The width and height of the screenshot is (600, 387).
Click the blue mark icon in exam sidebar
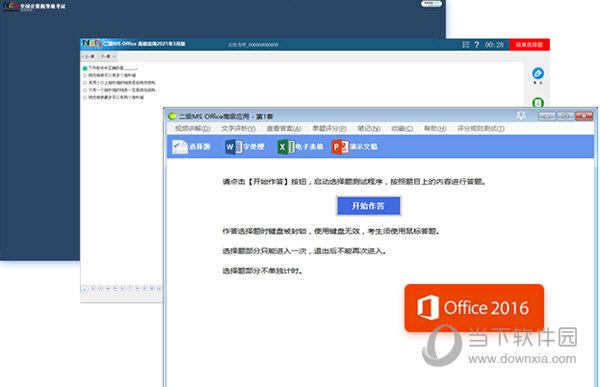538,73
